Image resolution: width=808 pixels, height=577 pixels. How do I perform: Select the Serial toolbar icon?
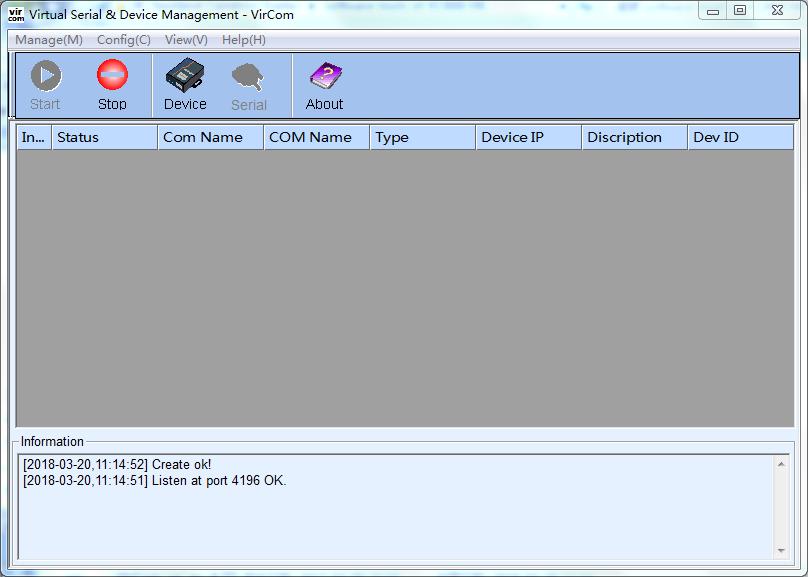click(x=248, y=78)
